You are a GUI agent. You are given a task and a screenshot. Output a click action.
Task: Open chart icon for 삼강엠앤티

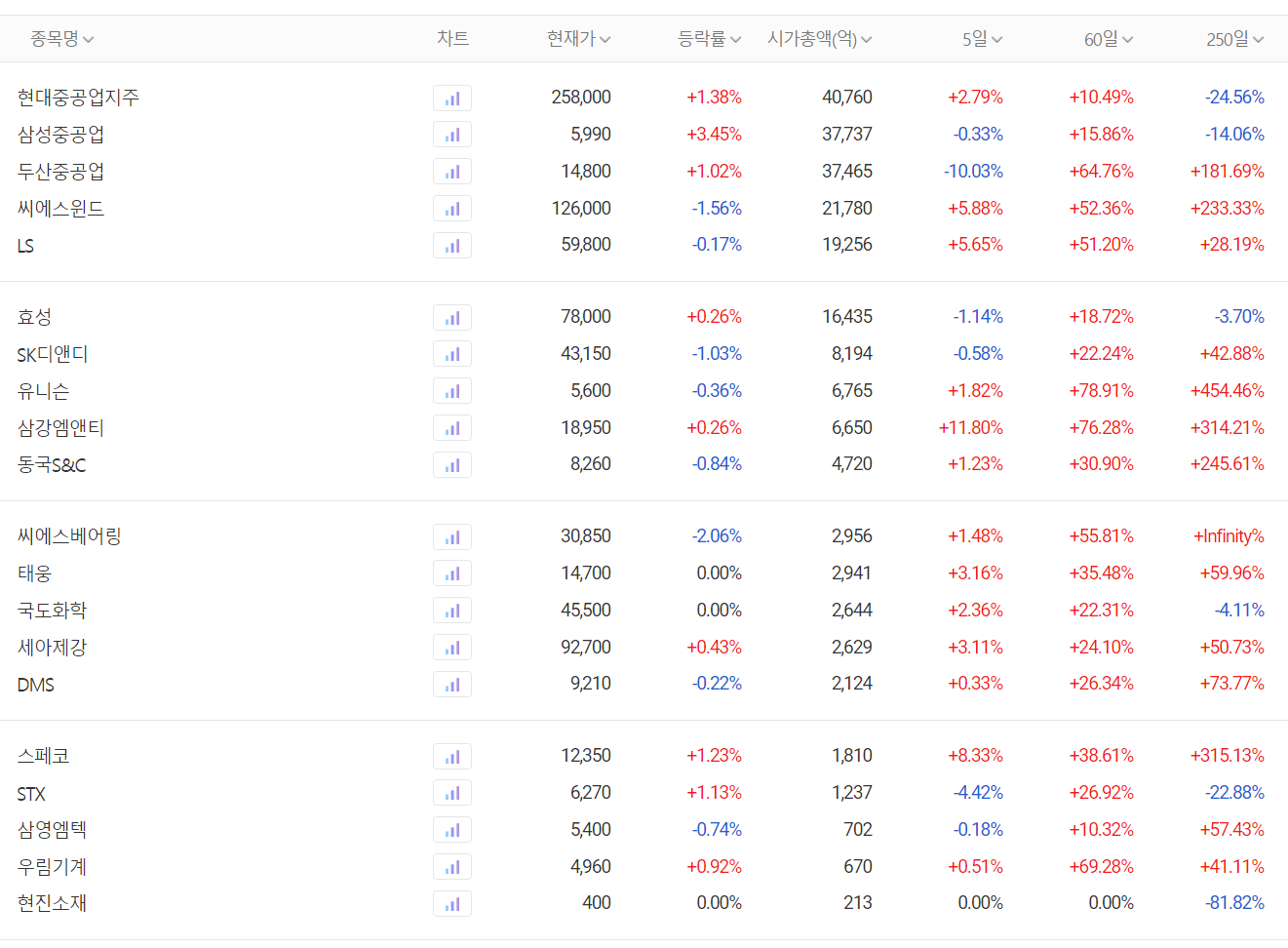(x=452, y=428)
